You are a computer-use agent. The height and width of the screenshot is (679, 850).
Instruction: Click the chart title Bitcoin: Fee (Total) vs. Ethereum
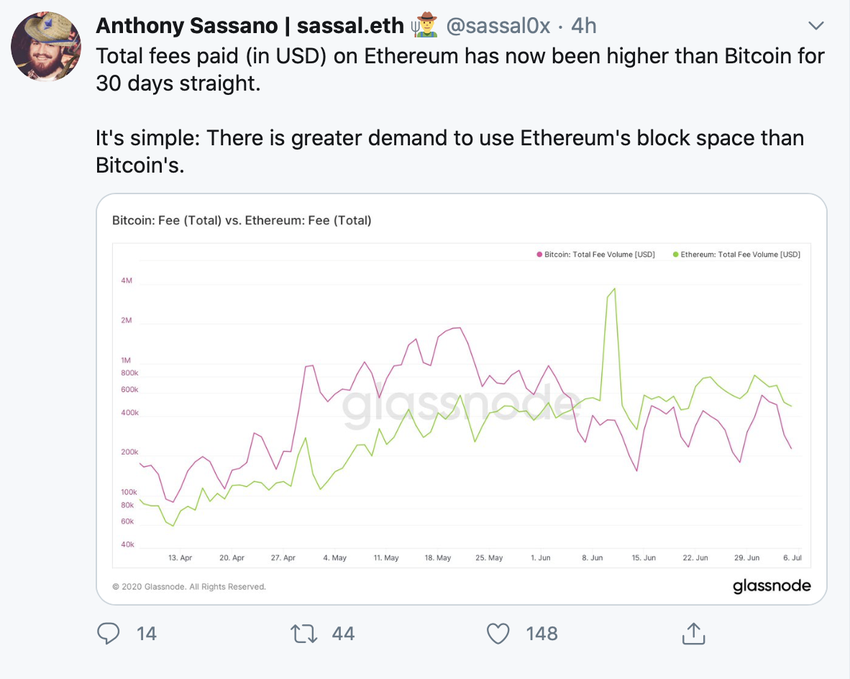241,220
